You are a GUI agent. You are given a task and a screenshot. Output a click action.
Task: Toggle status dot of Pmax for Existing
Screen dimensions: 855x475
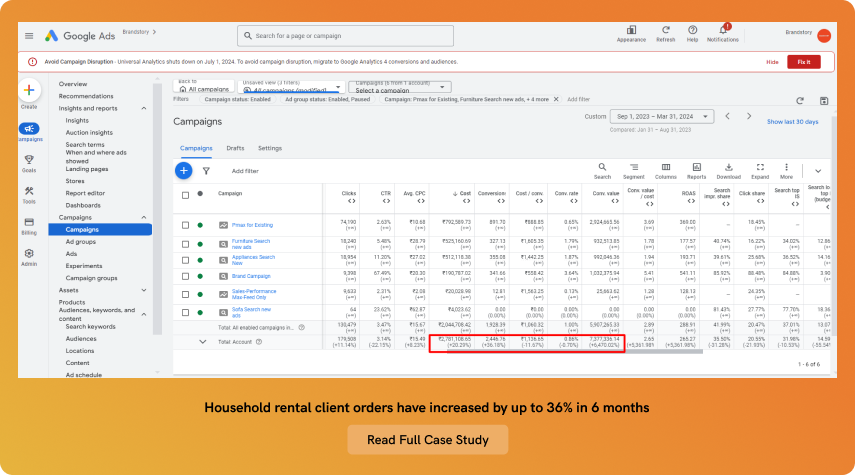pos(200,225)
